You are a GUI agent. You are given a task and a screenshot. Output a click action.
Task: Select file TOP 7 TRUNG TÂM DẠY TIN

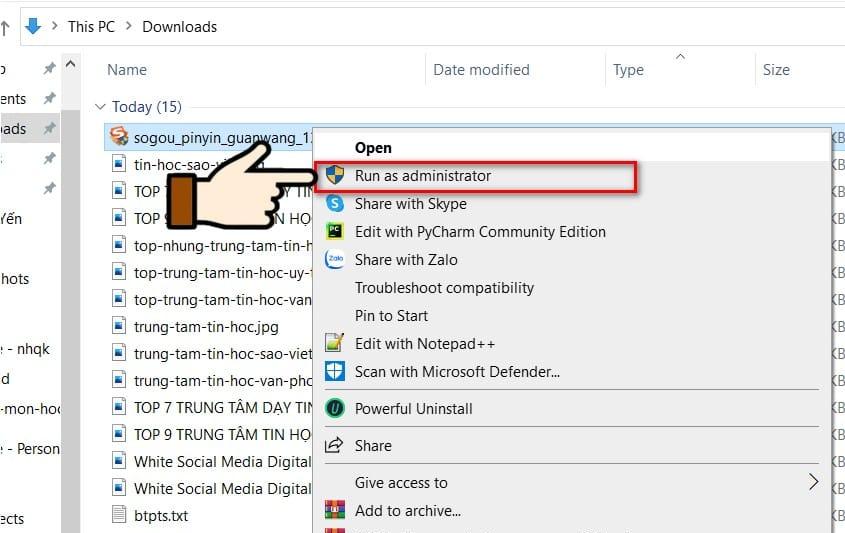223,407
